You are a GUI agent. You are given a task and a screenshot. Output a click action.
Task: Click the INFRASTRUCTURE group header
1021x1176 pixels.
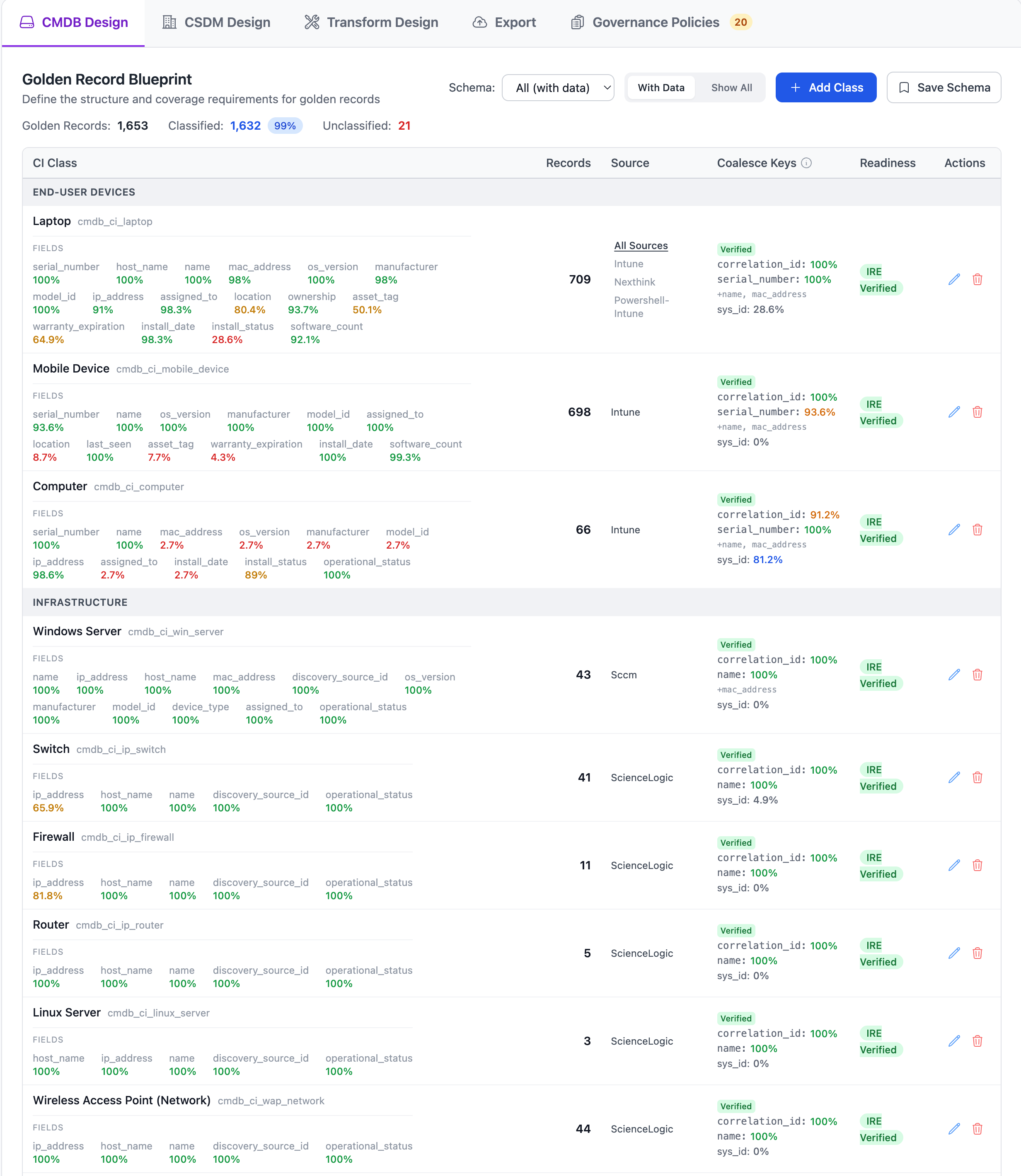(80, 602)
